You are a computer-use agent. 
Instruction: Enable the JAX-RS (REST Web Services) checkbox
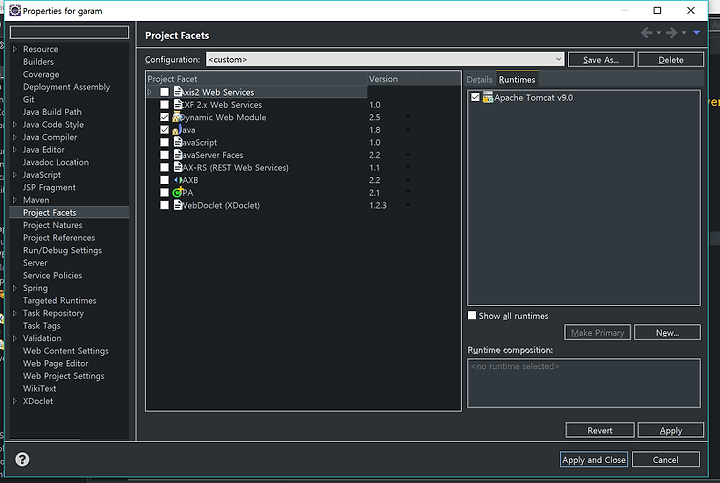tap(164, 168)
